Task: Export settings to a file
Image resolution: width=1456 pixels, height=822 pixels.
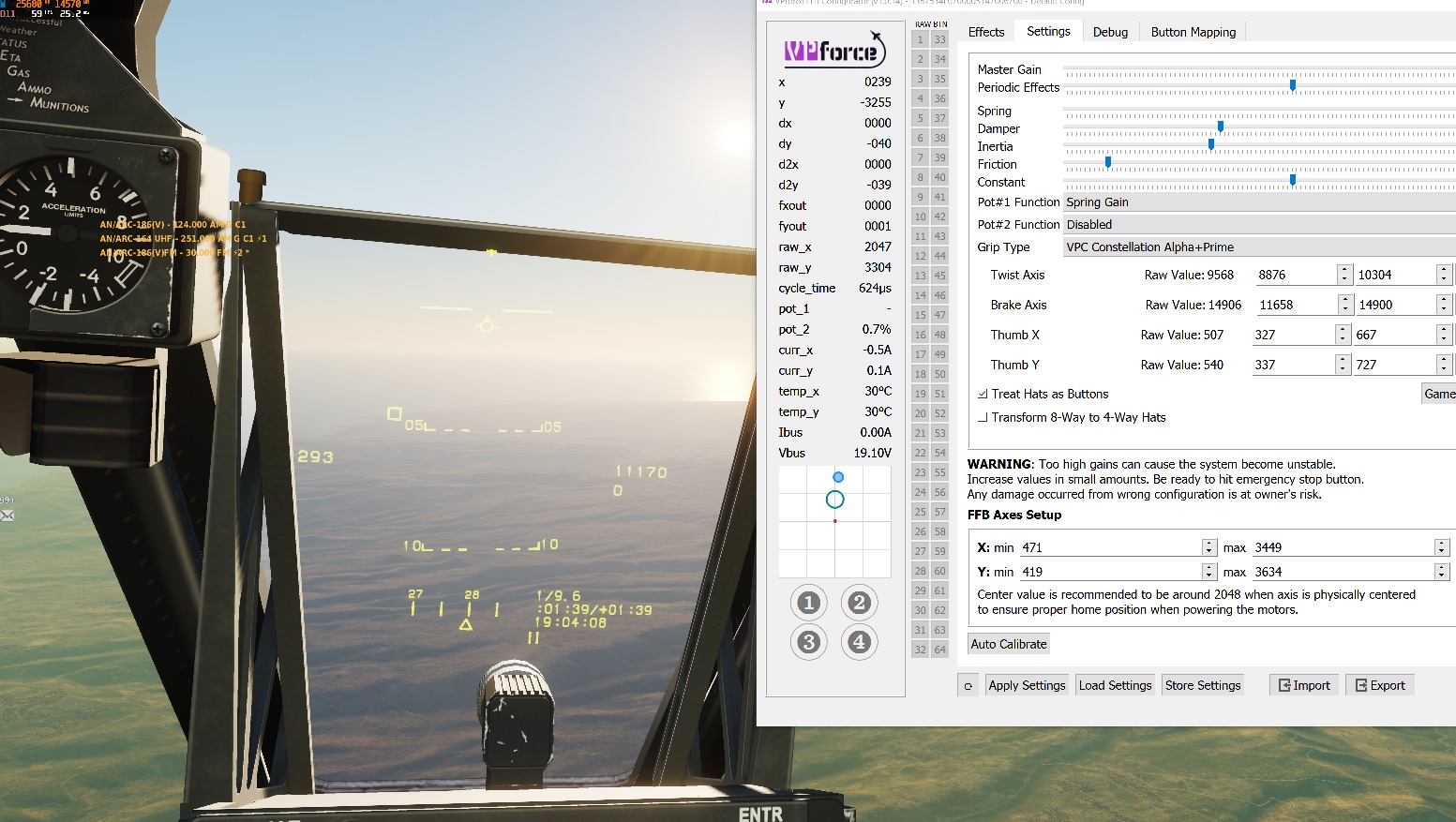Action: coord(1380,685)
